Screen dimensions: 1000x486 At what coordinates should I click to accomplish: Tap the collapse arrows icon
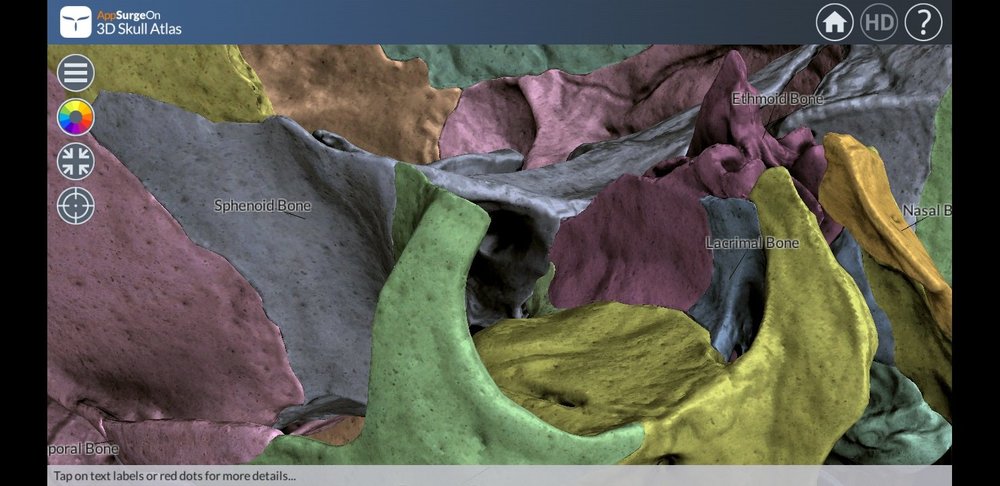[x=75, y=161]
